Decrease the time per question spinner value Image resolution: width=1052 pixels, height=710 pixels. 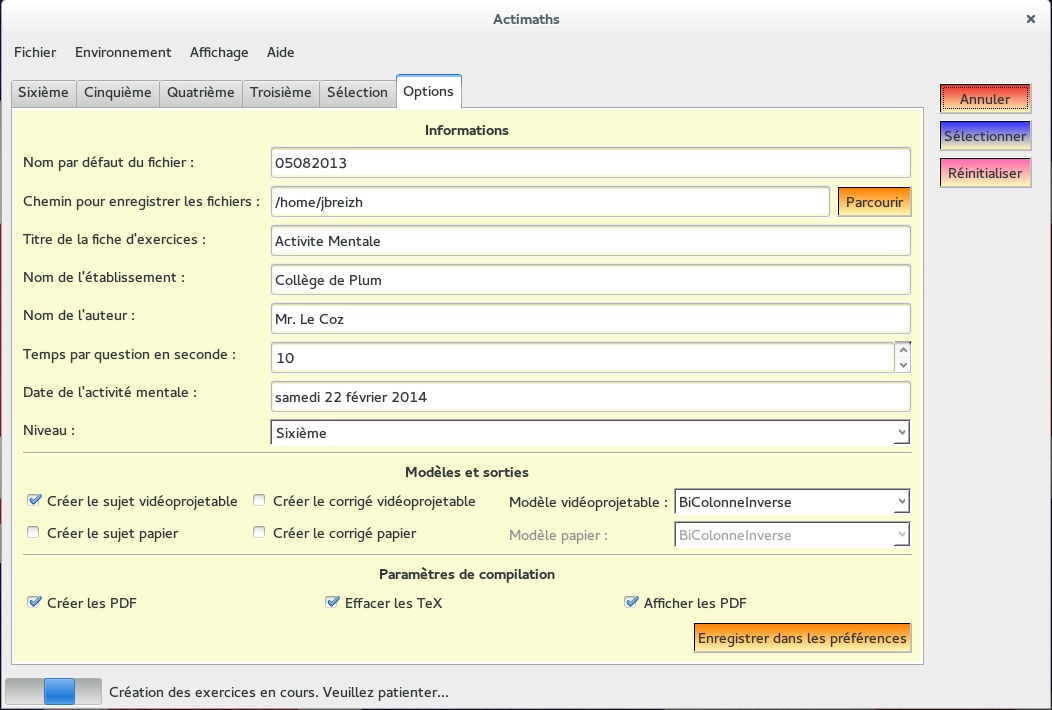[x=903, y=365]
